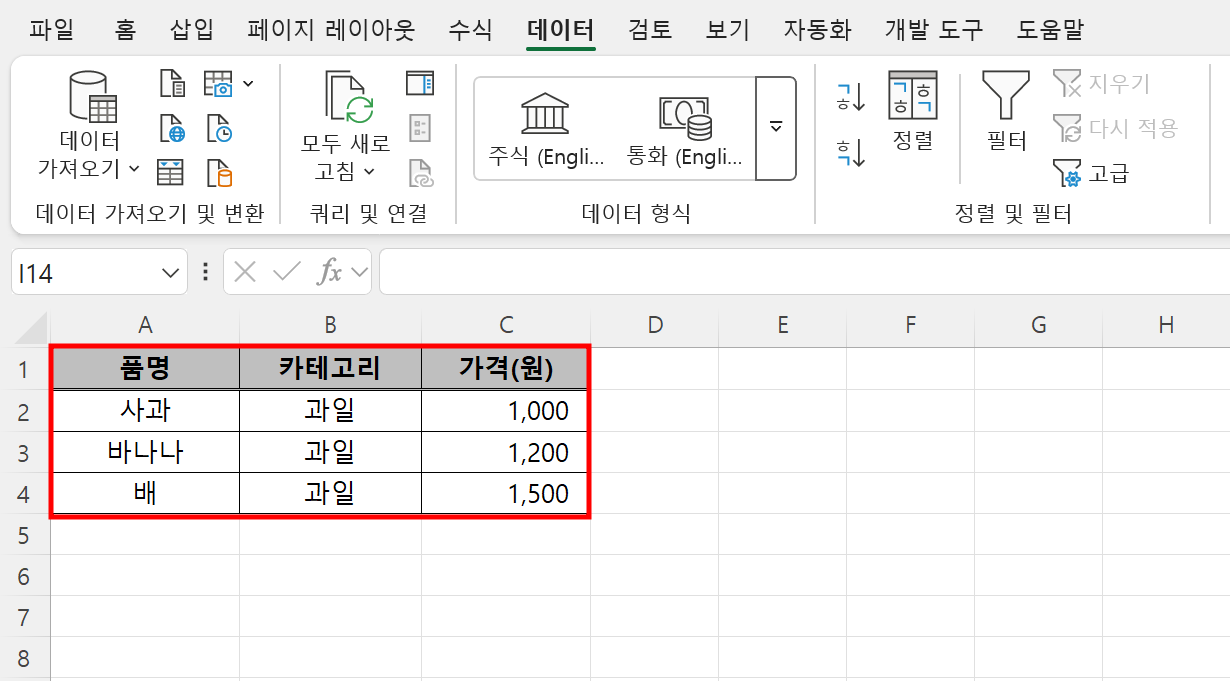
Task: Click the three-dot name box handle
Action: (x=205, y=272)
